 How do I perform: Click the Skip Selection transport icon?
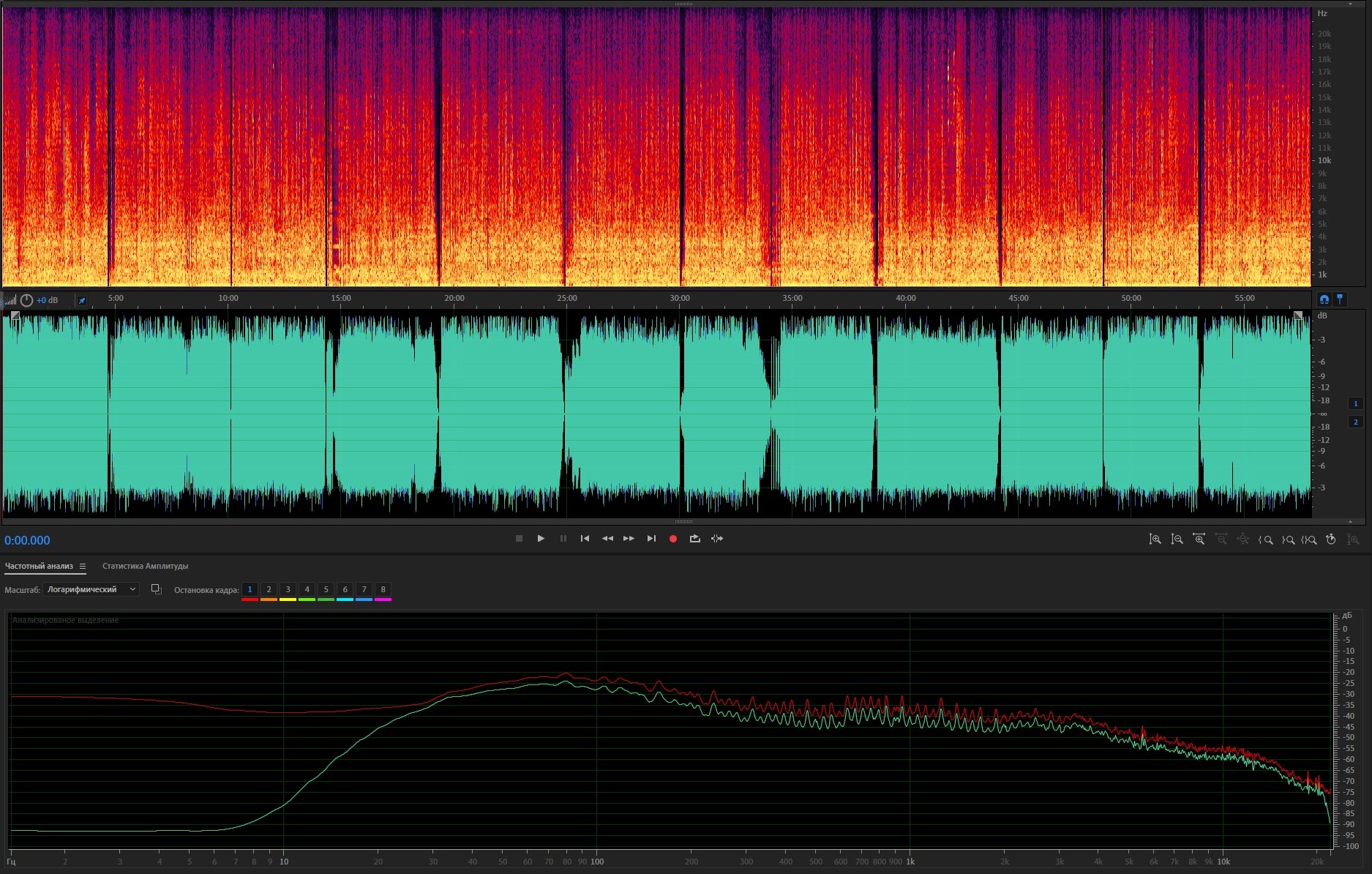click(x=717, y=539)
